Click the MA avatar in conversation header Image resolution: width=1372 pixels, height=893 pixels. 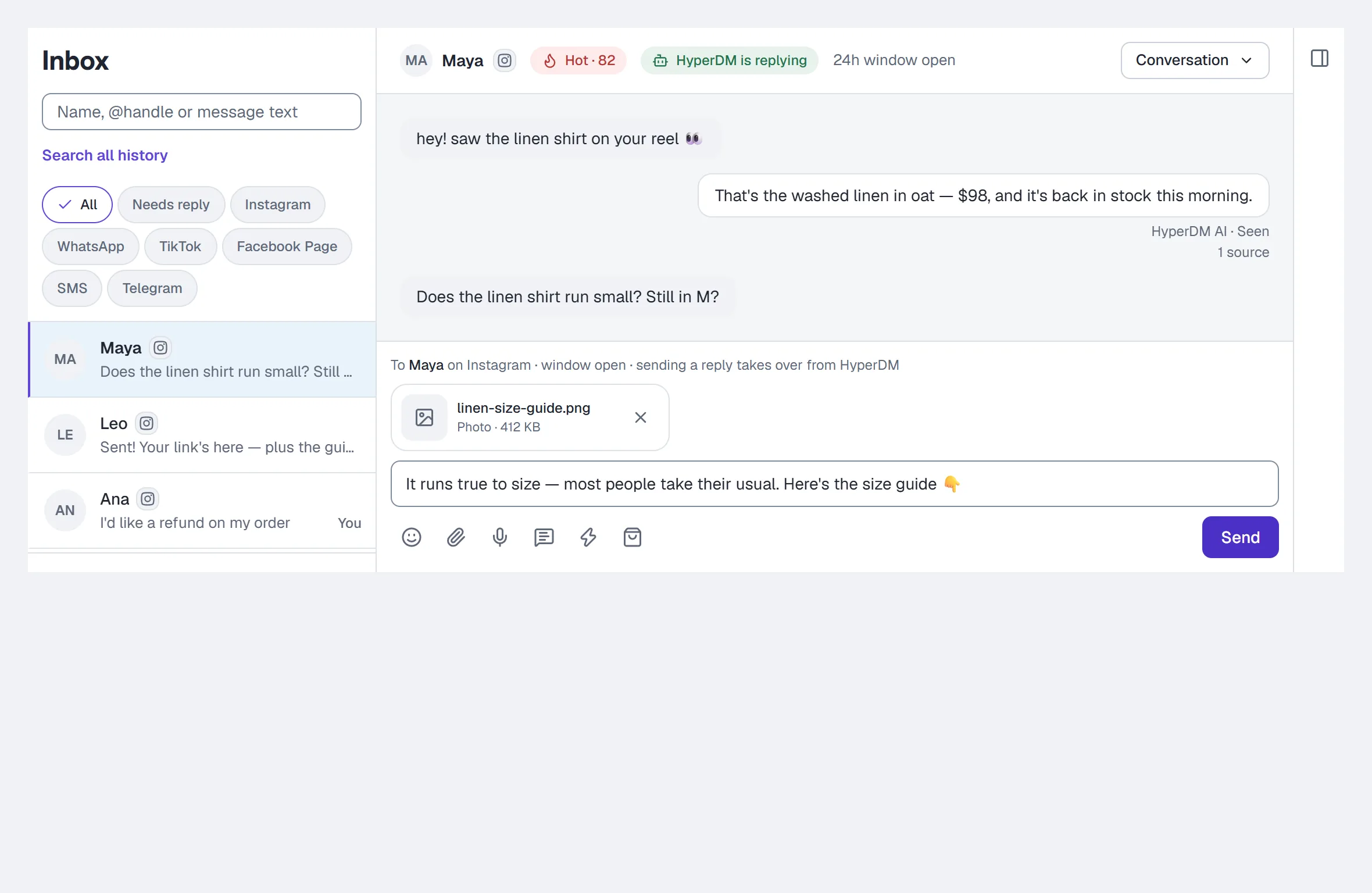(416, 60)
